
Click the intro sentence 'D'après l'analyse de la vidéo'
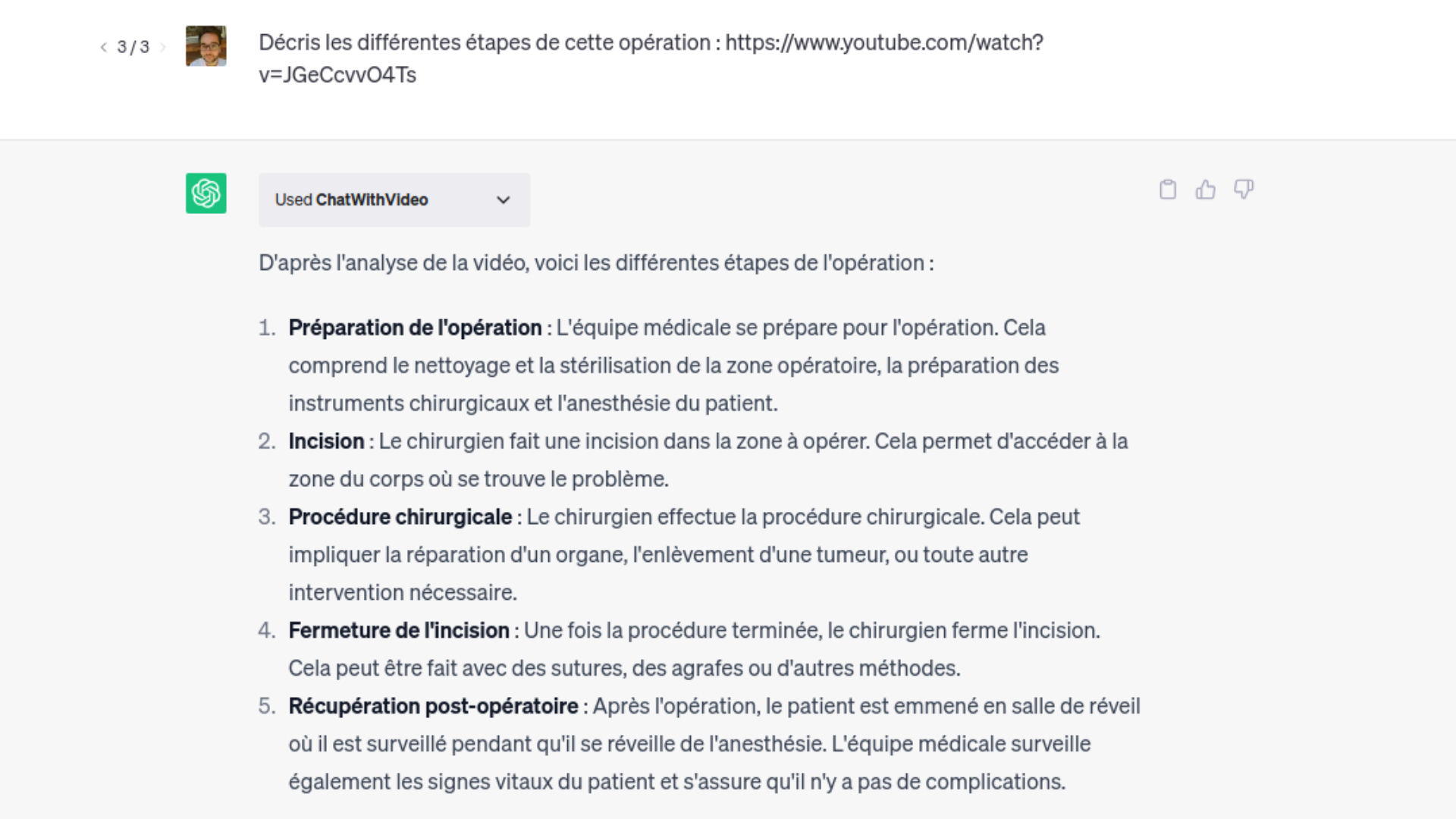tap(394, 263)
